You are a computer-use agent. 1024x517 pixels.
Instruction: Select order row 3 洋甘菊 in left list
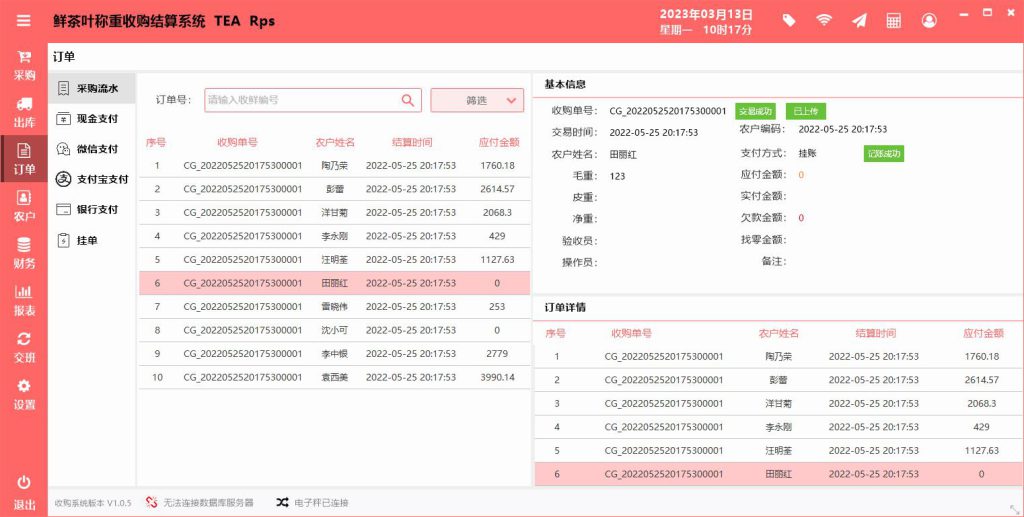[x=334, y=213]
